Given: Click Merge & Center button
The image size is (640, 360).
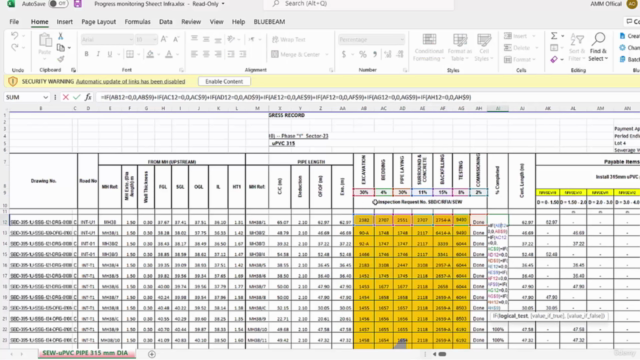Looking at the screenshot, I should click(296, 54).
